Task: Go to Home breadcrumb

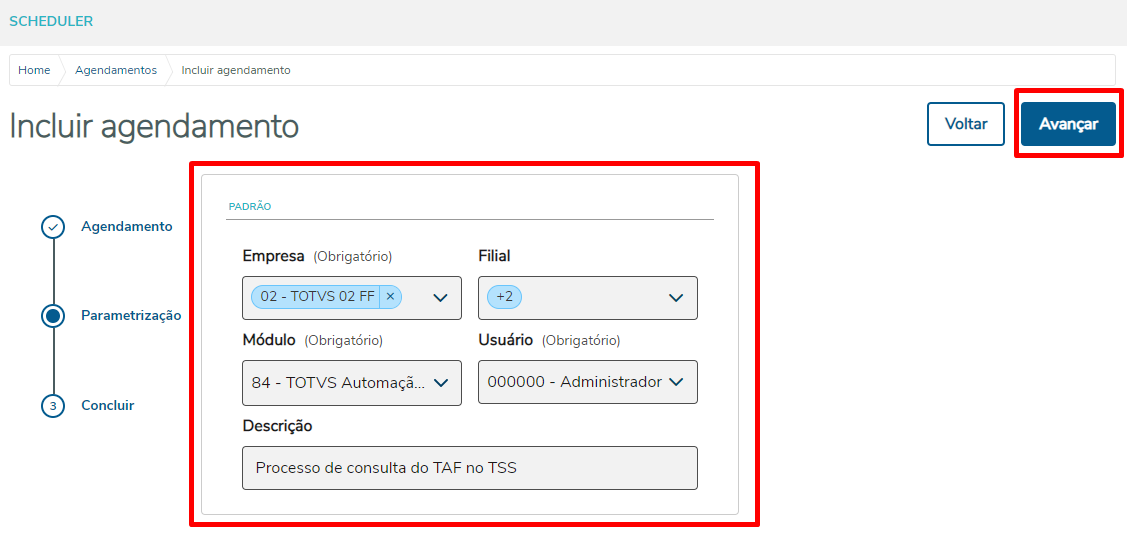Action: tap(34, 70)
